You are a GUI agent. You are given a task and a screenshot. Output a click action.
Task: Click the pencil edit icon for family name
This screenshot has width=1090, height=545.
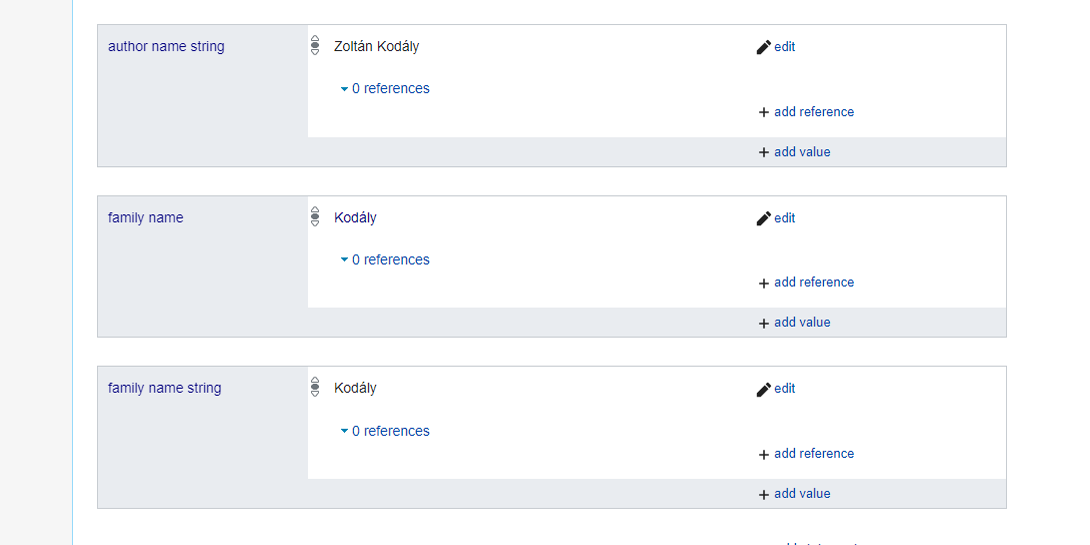pos(764,218)
